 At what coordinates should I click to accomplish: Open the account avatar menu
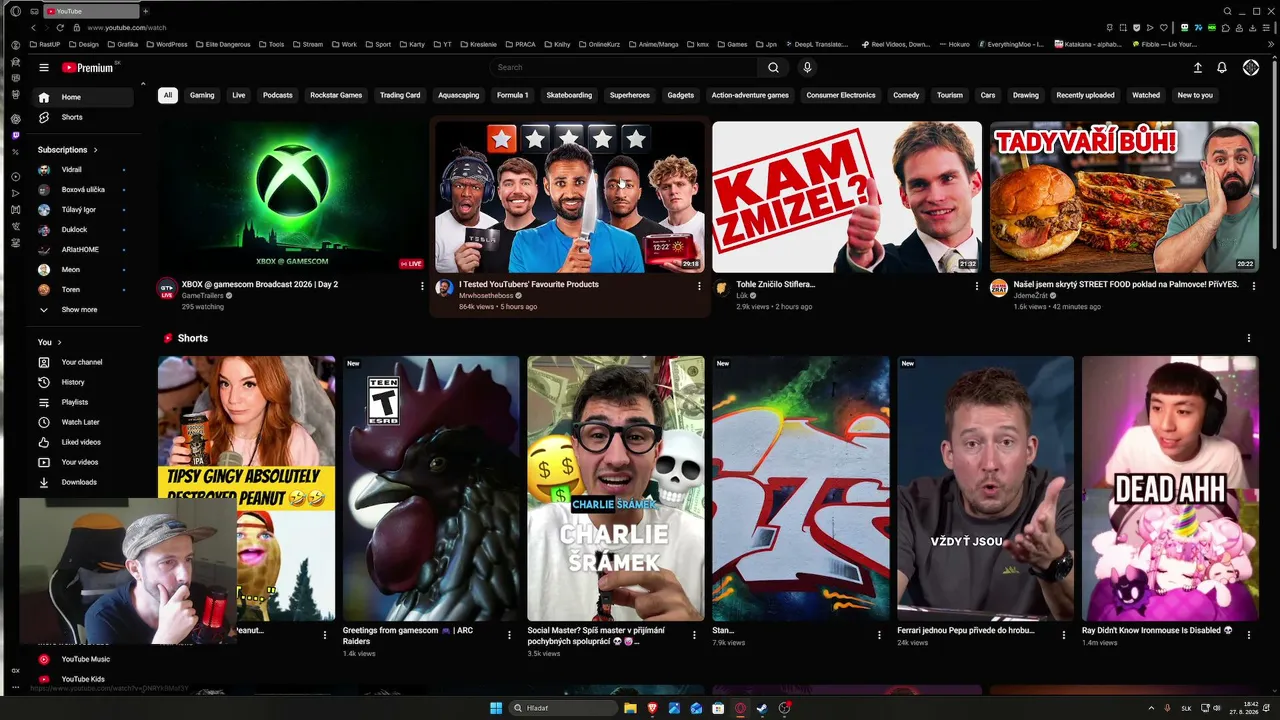point(1251,67)
